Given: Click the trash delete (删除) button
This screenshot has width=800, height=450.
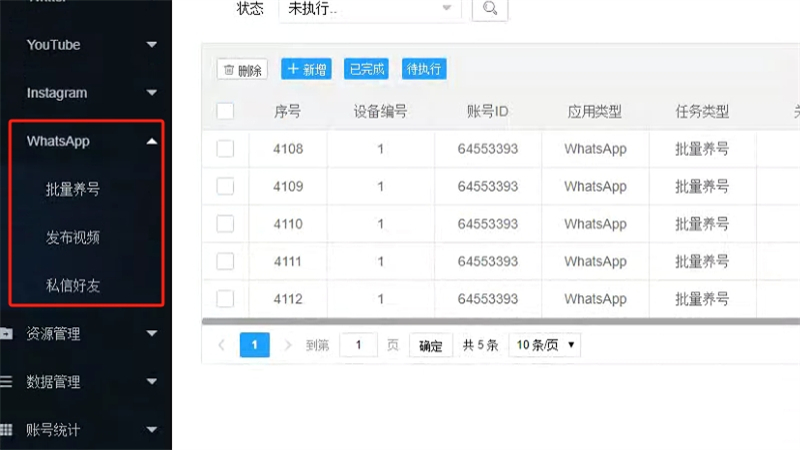Looking at the screenshot, I should (242, 70).
